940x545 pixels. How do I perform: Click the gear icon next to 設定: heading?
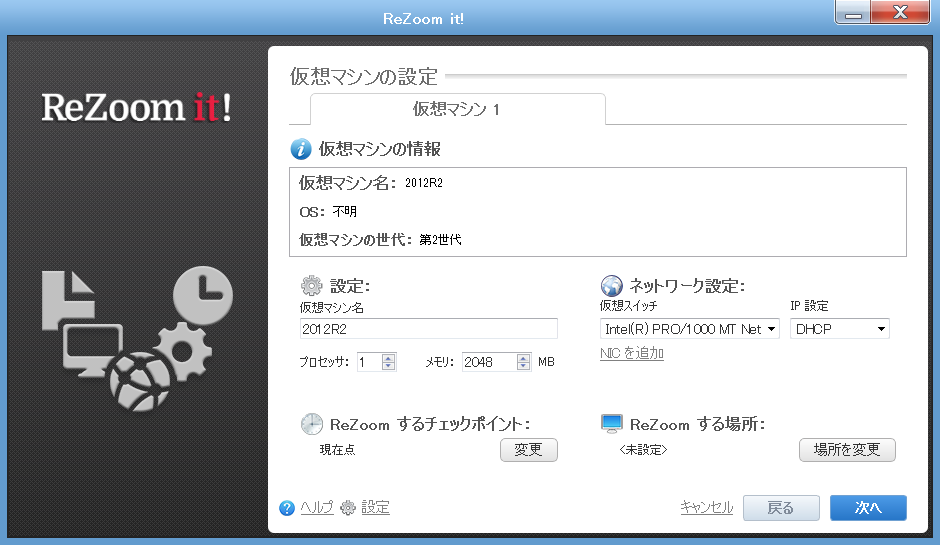tap(311, 285)
